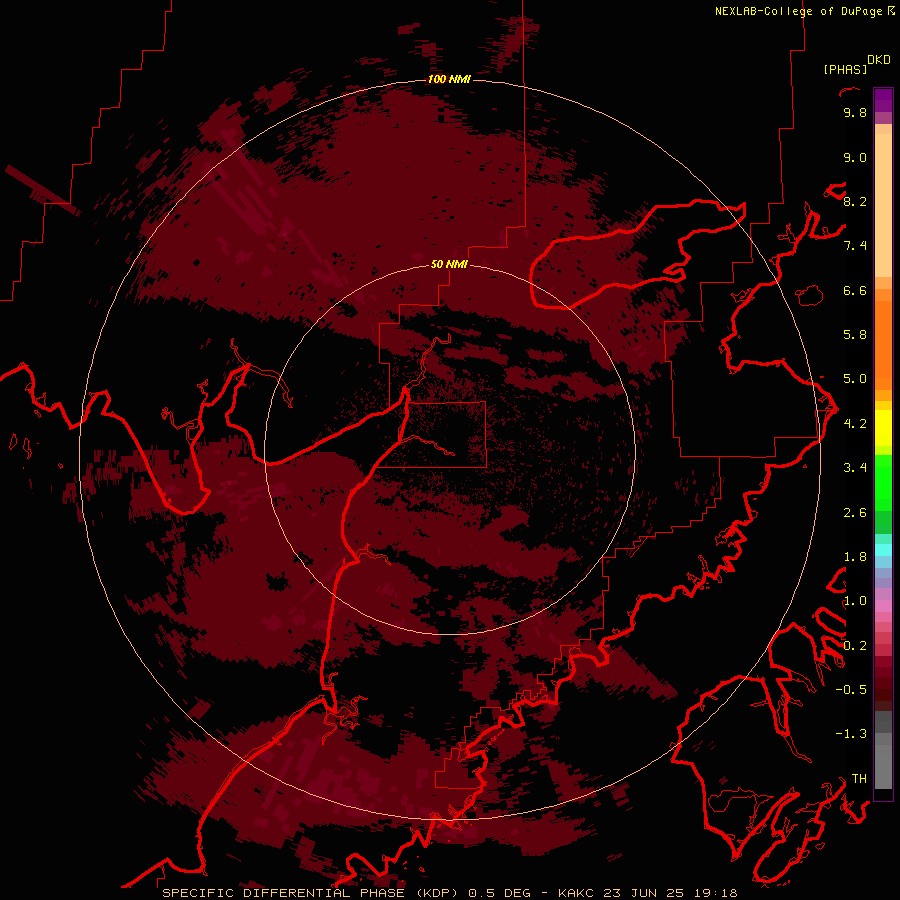
Task: Click the (KDP) abbreviation in the footer
Action: [437, 893]
